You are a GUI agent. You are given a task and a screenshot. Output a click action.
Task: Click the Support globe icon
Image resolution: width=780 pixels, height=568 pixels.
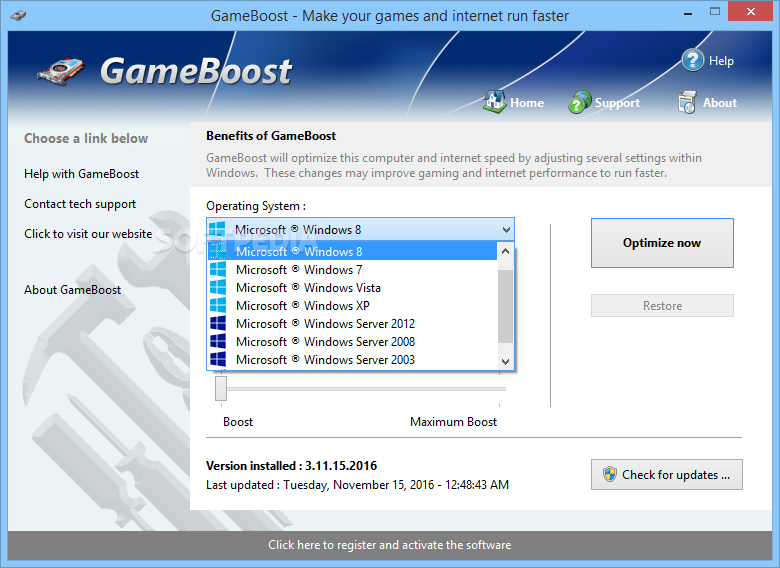point(580,102)
